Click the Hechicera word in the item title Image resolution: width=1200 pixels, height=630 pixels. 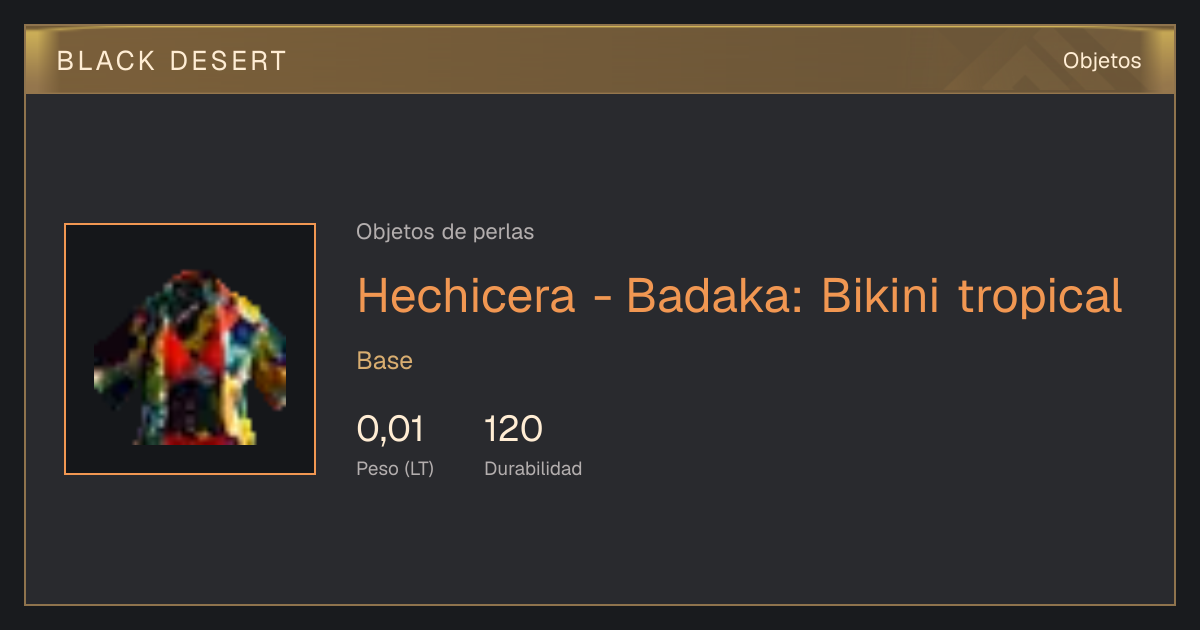coord(466,295)
